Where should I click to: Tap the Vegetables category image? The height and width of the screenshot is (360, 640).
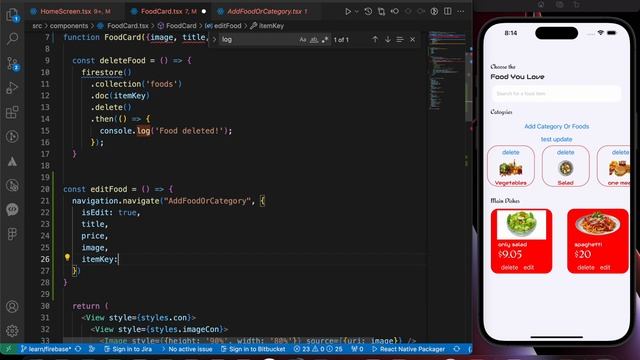click(x=511, y=168)
